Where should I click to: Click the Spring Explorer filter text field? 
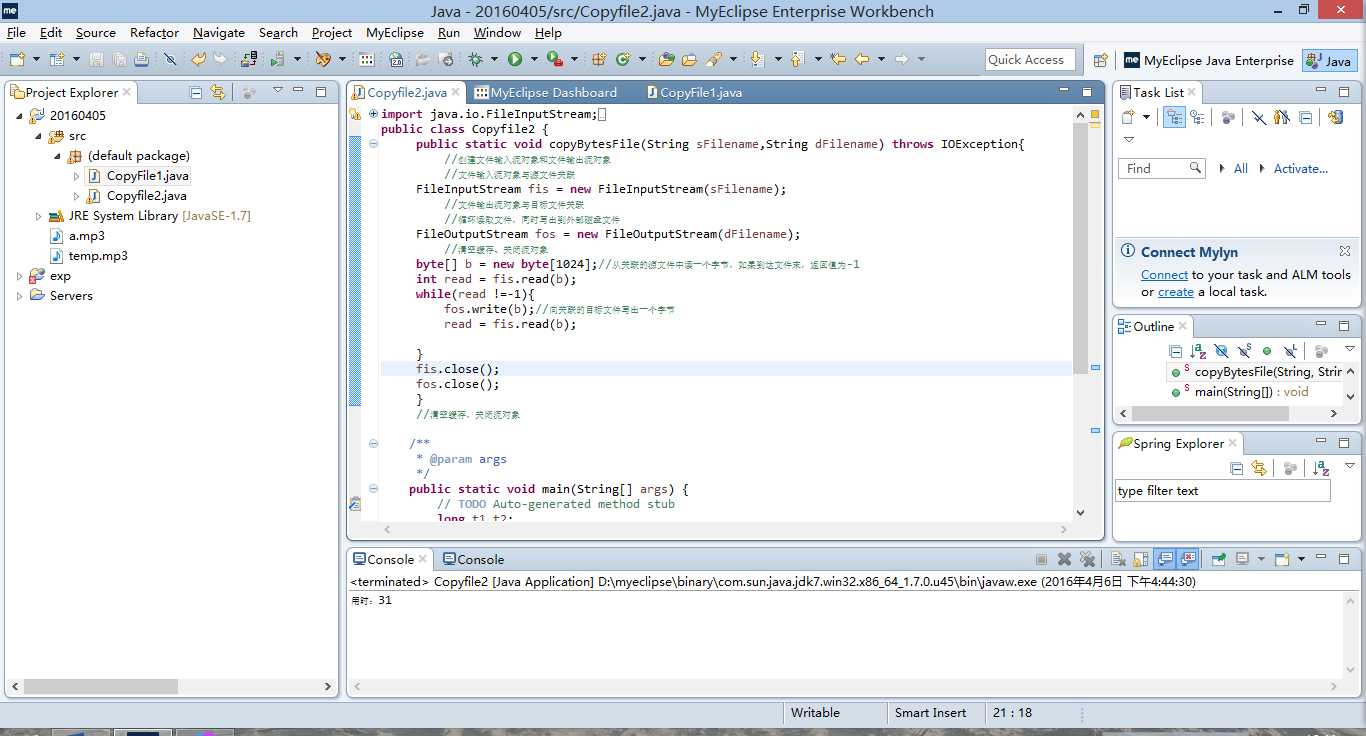(x=1223, y=491)
